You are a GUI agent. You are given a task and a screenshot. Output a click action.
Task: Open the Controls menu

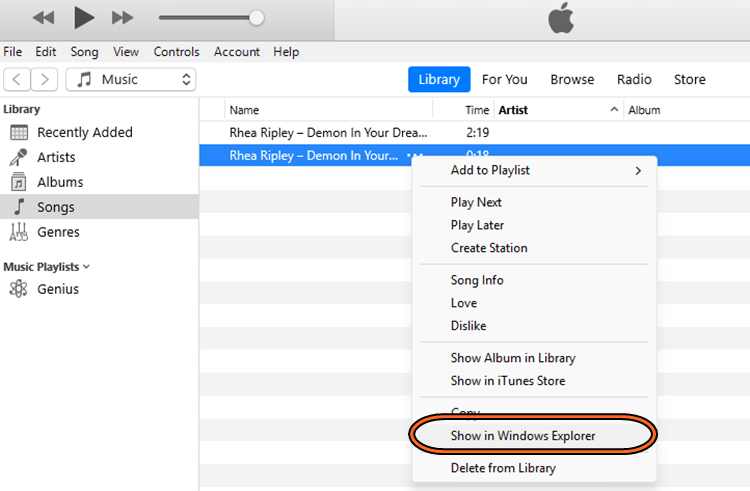(x=176, y=52)
